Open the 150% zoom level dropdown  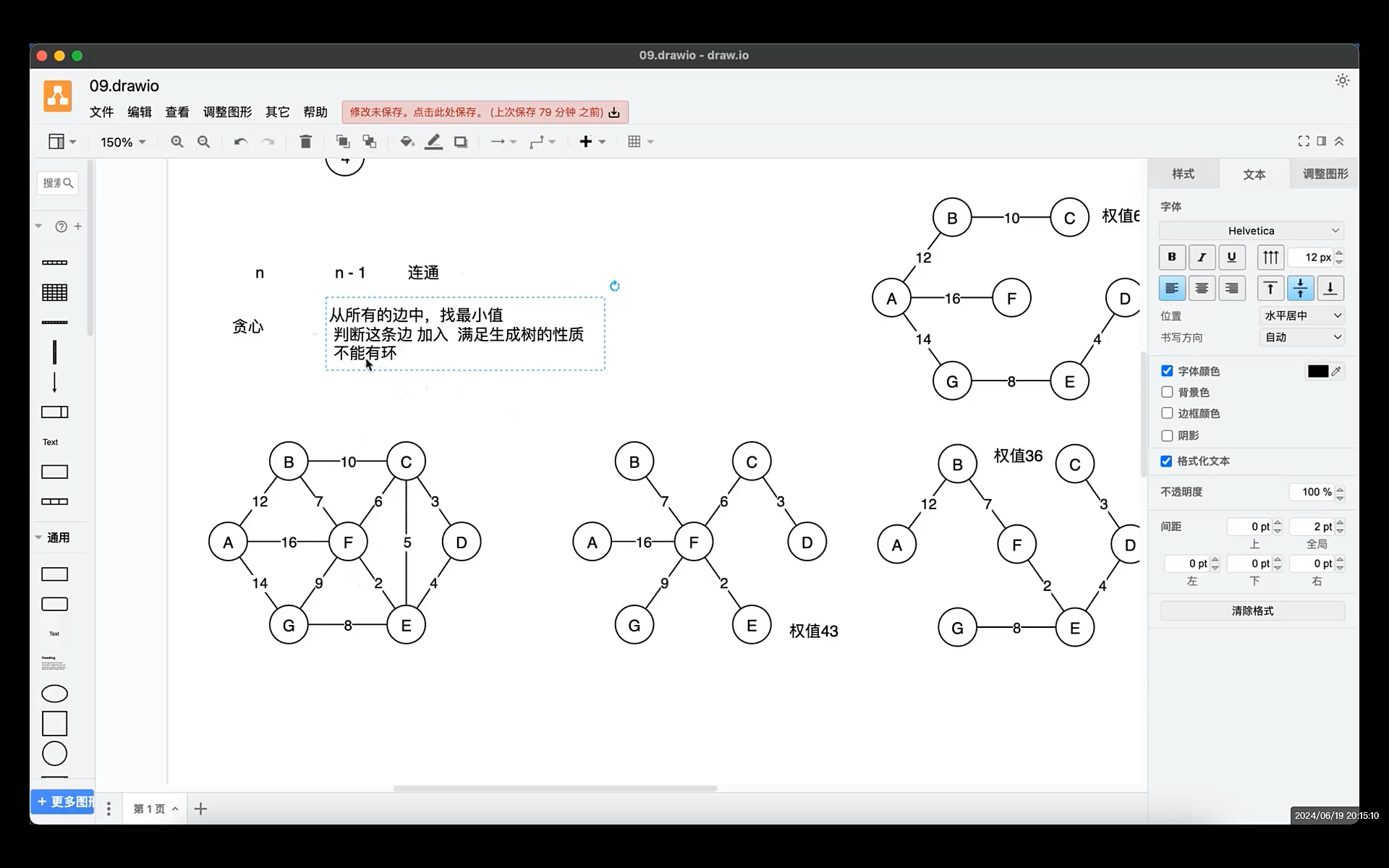click(x=123, y=142)
